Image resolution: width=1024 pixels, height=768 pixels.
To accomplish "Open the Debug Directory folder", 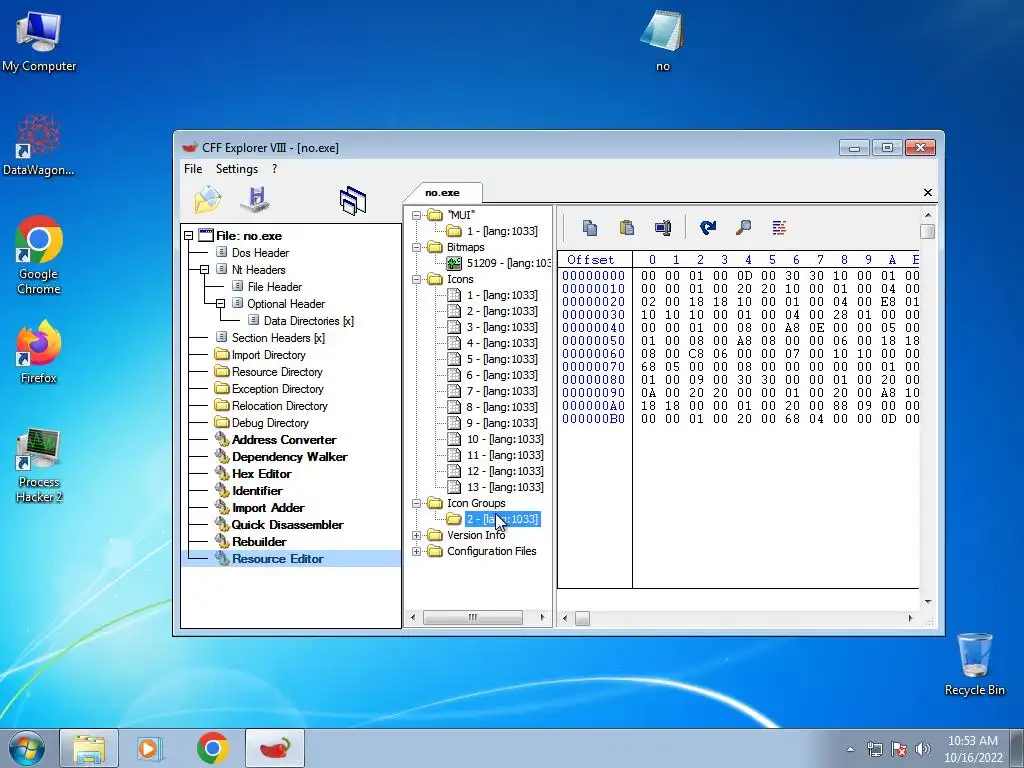I will (x=270, y=423).
